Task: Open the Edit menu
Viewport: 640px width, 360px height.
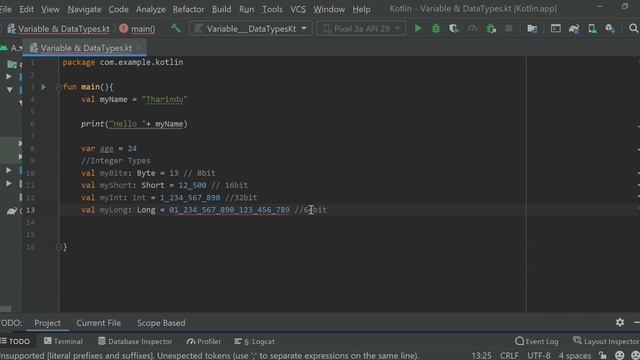Action: pos(27,9)
